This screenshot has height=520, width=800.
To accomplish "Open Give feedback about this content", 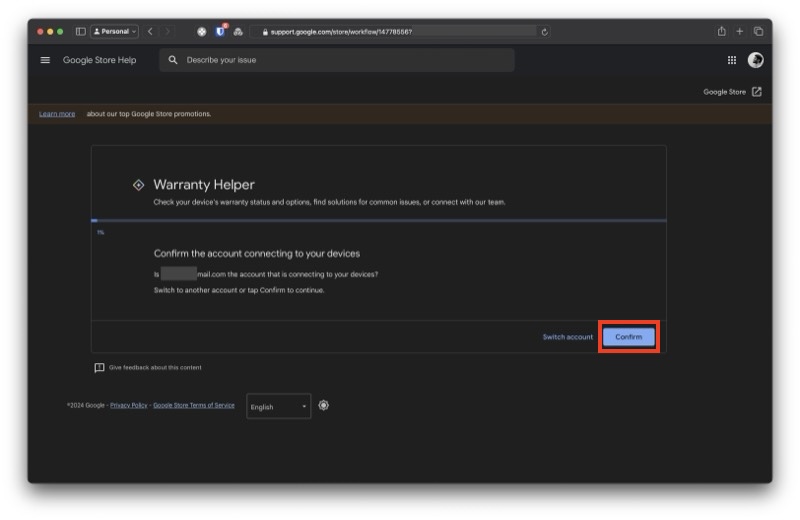I will (x=155, y=367).
